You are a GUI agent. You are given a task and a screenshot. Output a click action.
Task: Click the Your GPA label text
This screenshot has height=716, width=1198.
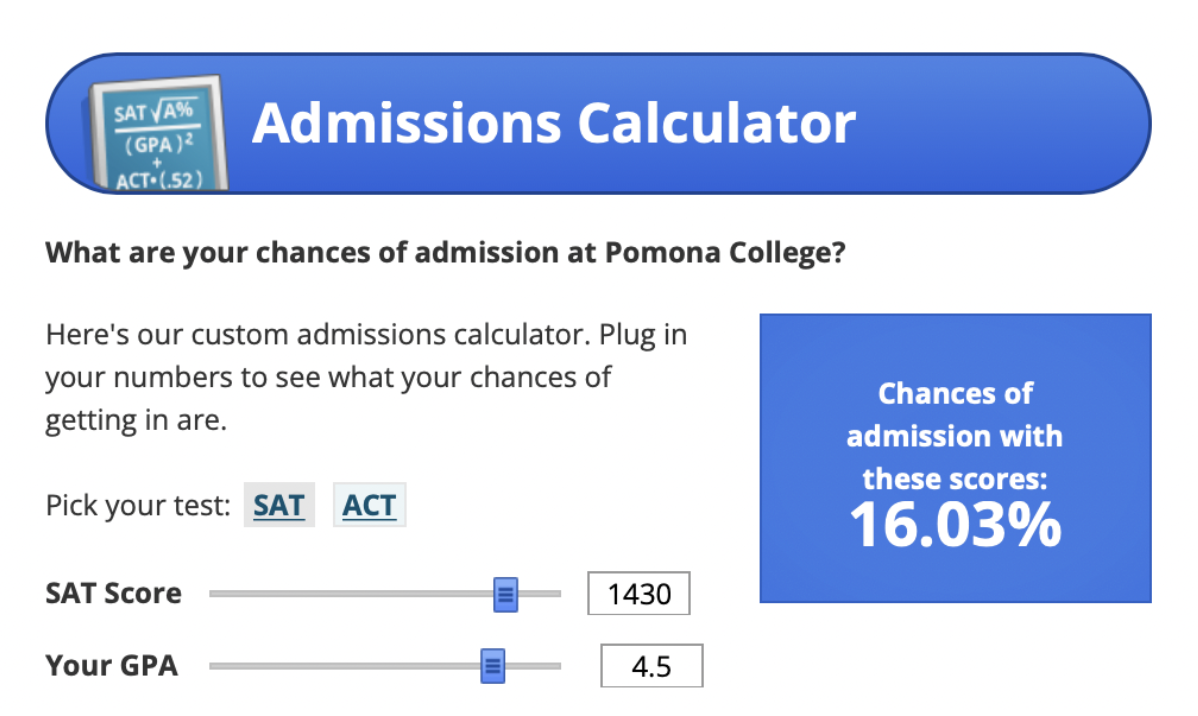(111, 665)
